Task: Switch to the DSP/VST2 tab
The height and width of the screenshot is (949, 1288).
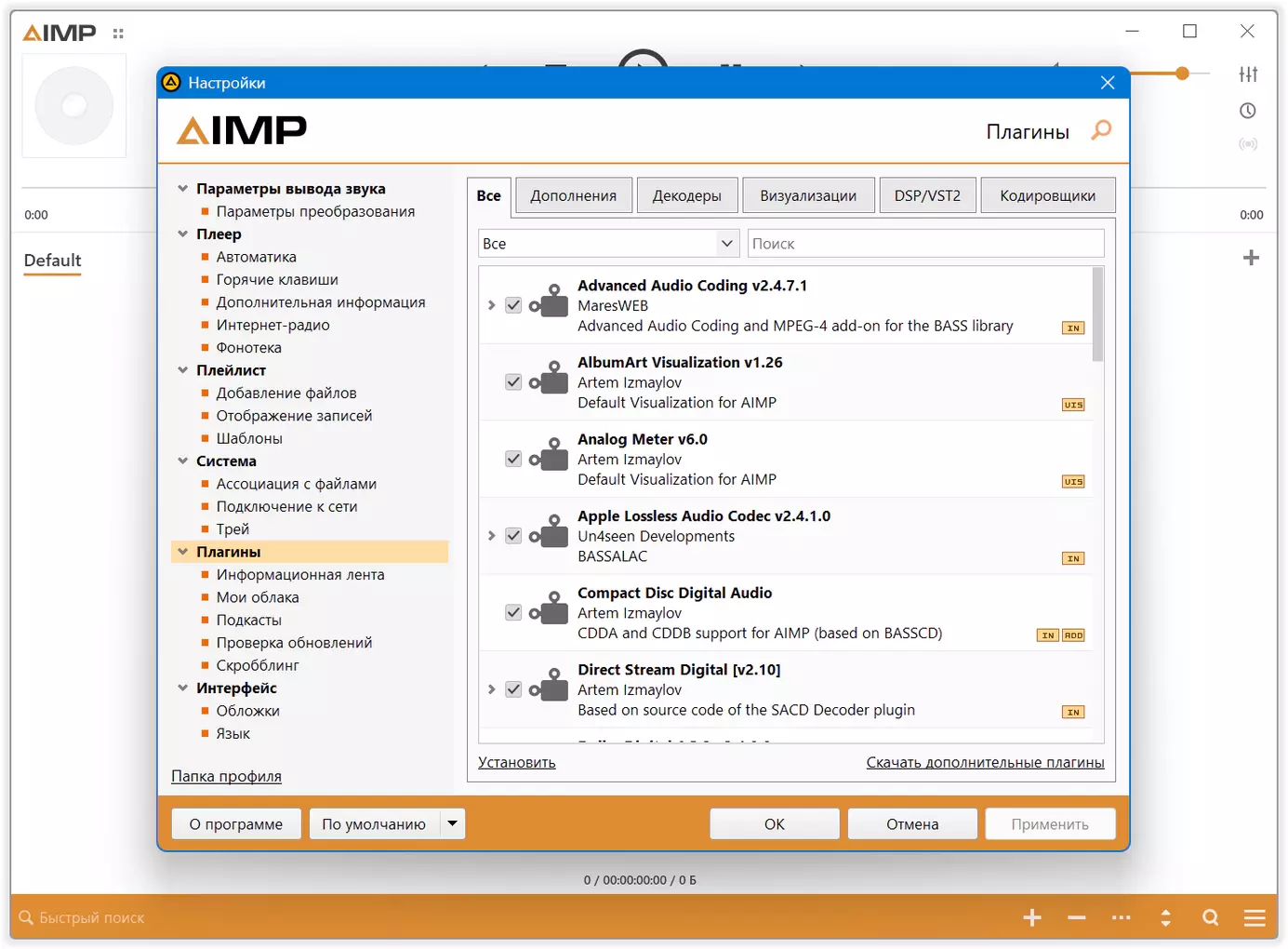Action: 926,195
